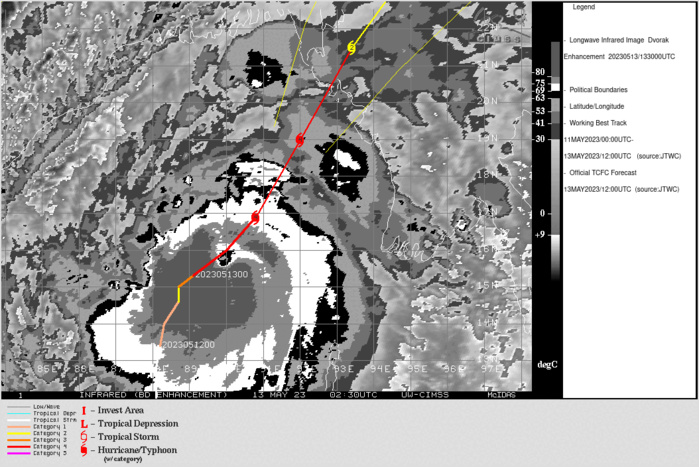699x467 pixels.
Task: Click the degC unit label
Action: [547, 362]
